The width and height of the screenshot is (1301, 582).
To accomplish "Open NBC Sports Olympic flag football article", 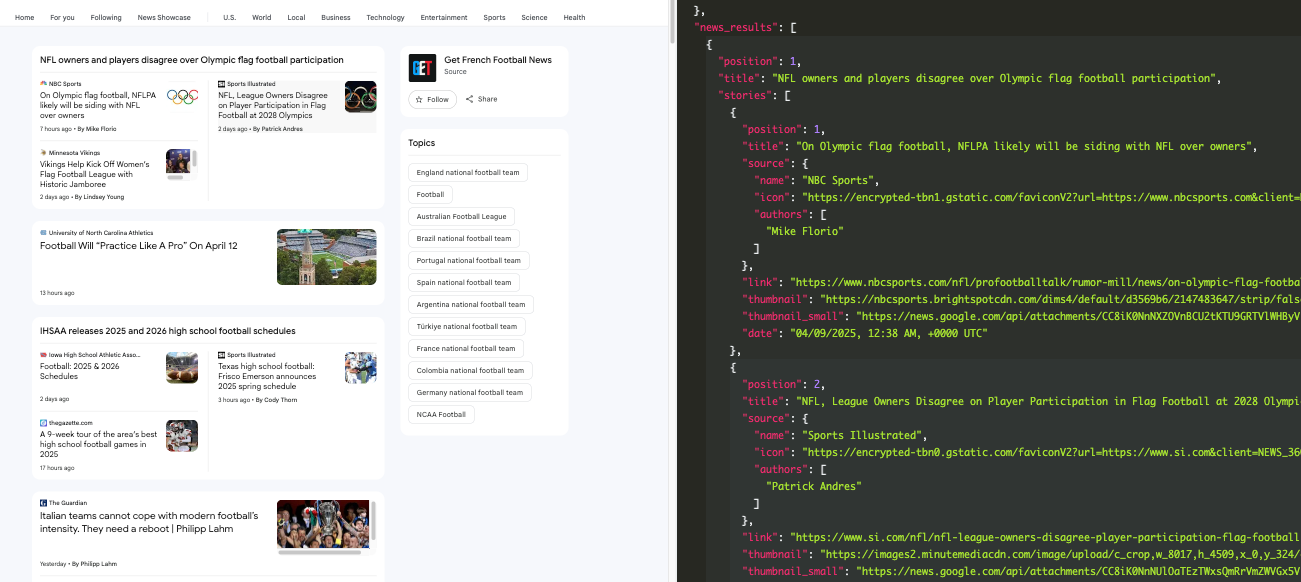I will coord(98,105).
